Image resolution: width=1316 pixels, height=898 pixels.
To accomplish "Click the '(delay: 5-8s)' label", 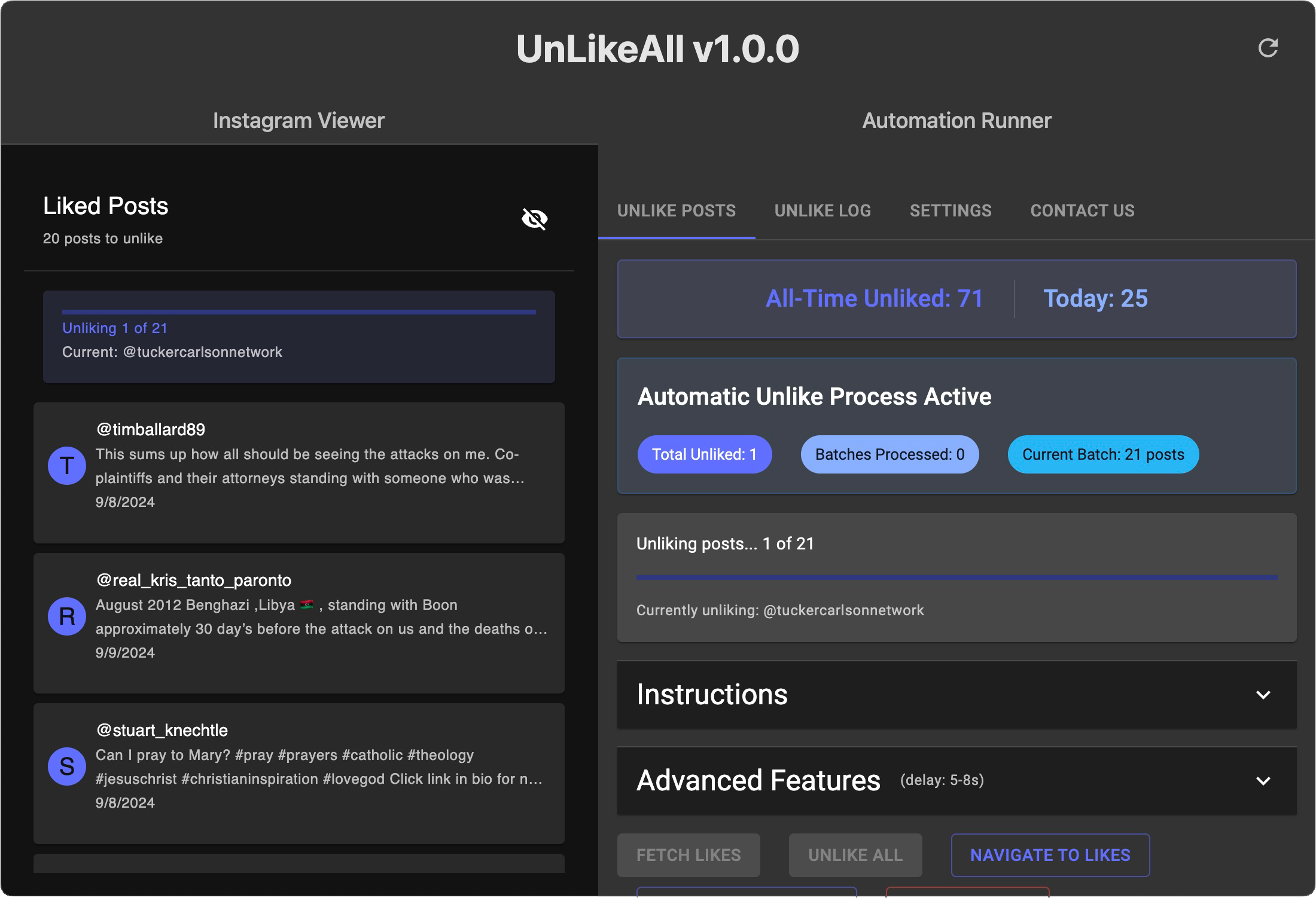I will coord(942,780).
